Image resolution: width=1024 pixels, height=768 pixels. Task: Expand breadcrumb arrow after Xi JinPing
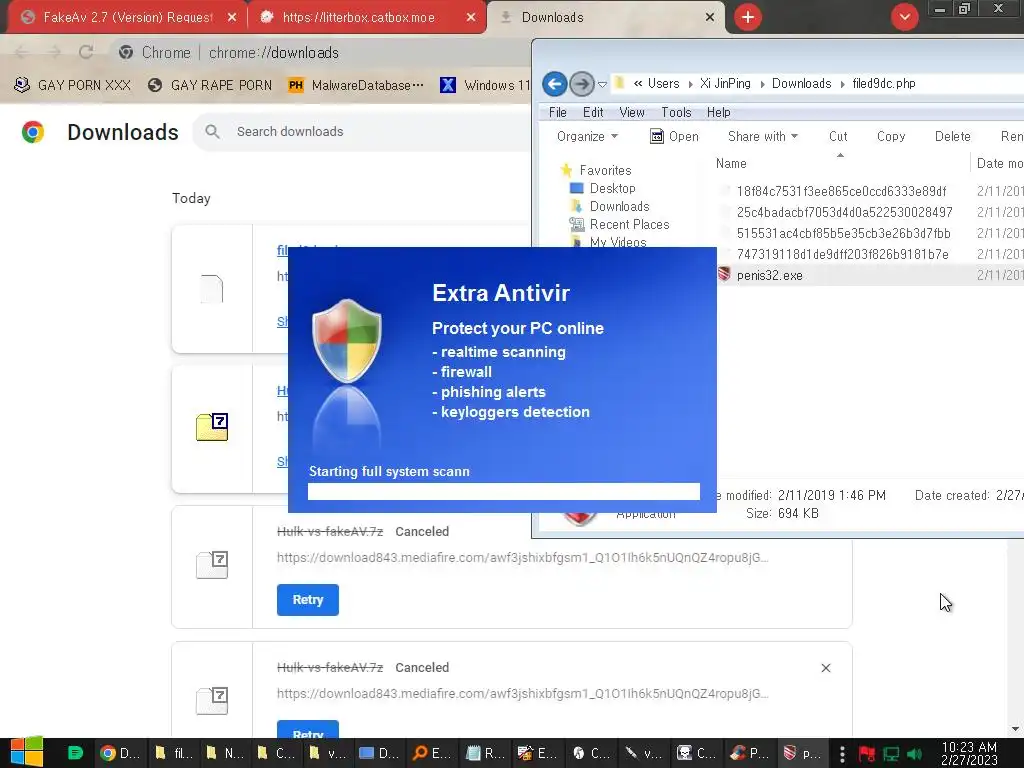pos(761,84)
